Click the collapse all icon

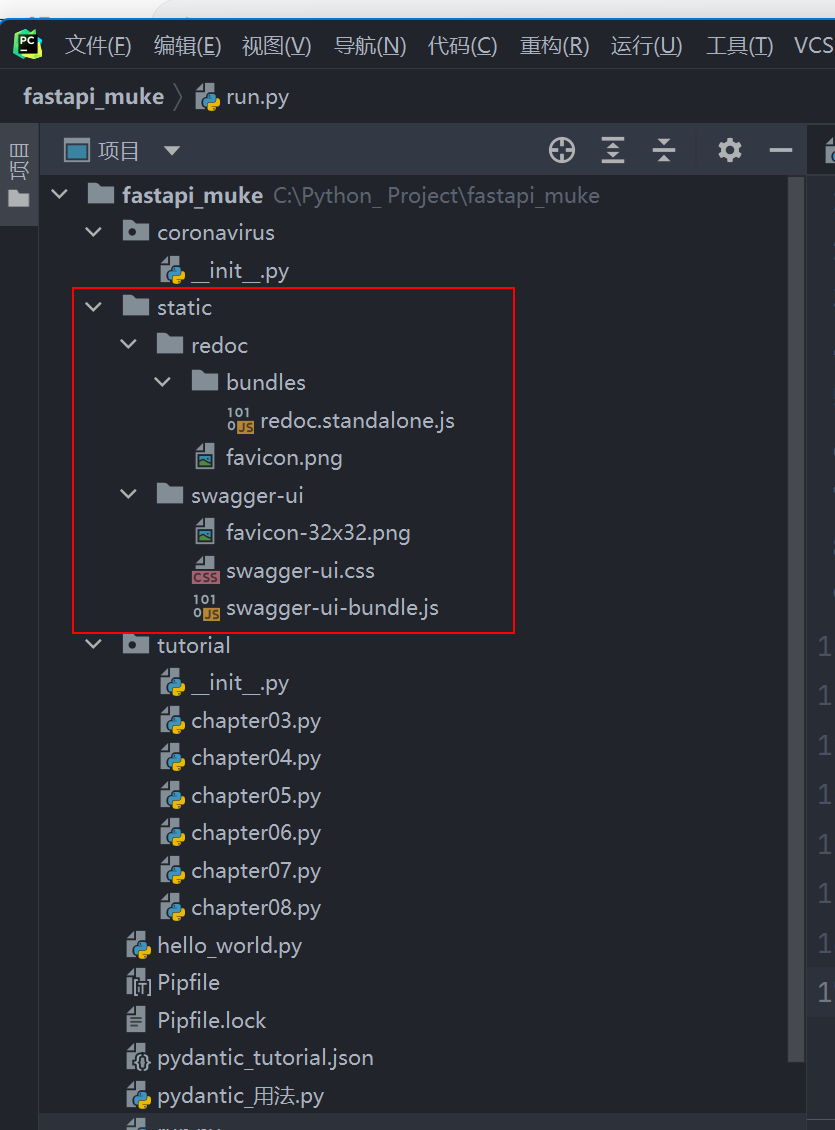point(664,151)
